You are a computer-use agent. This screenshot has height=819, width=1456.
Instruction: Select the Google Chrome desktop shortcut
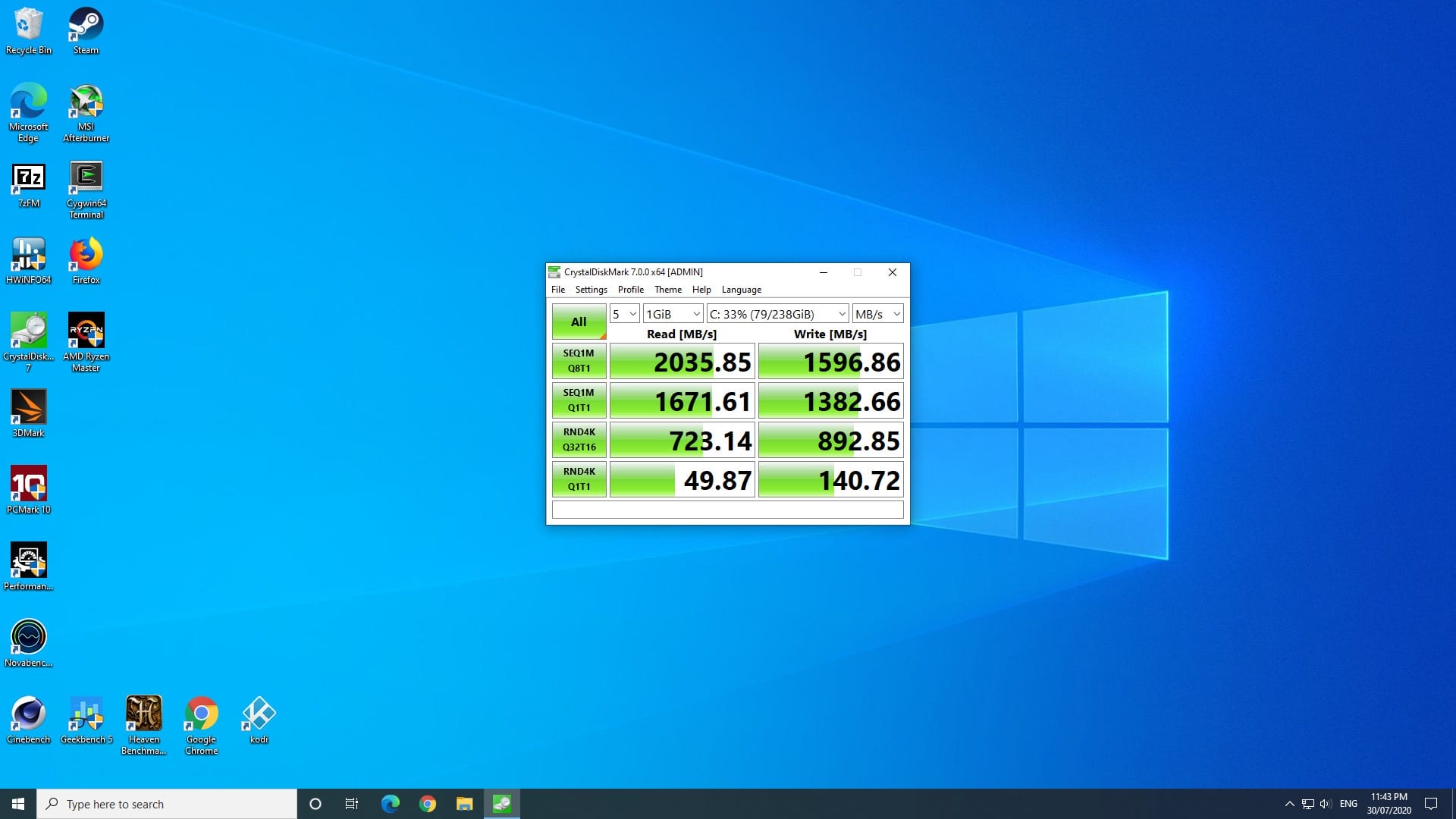201,726
